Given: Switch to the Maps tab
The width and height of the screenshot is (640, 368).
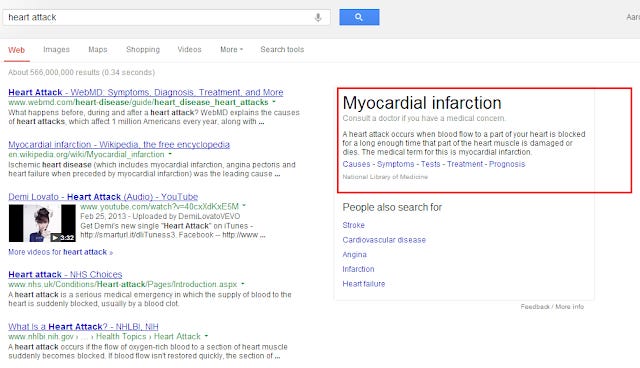Looking at the screenshot, I should click(98, 50).
